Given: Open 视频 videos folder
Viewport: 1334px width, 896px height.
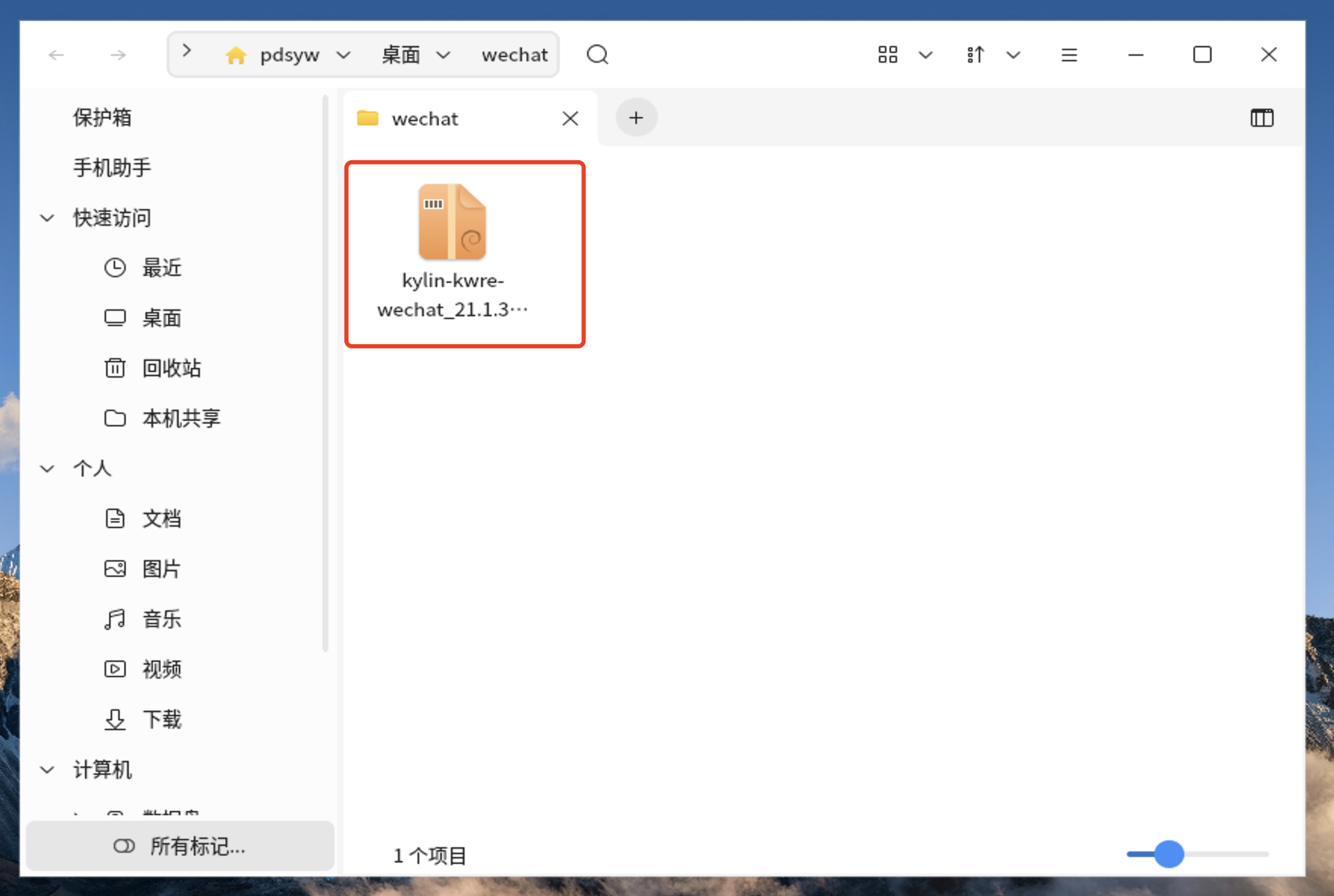Looking at the screenshot, I should click(162, 669).
